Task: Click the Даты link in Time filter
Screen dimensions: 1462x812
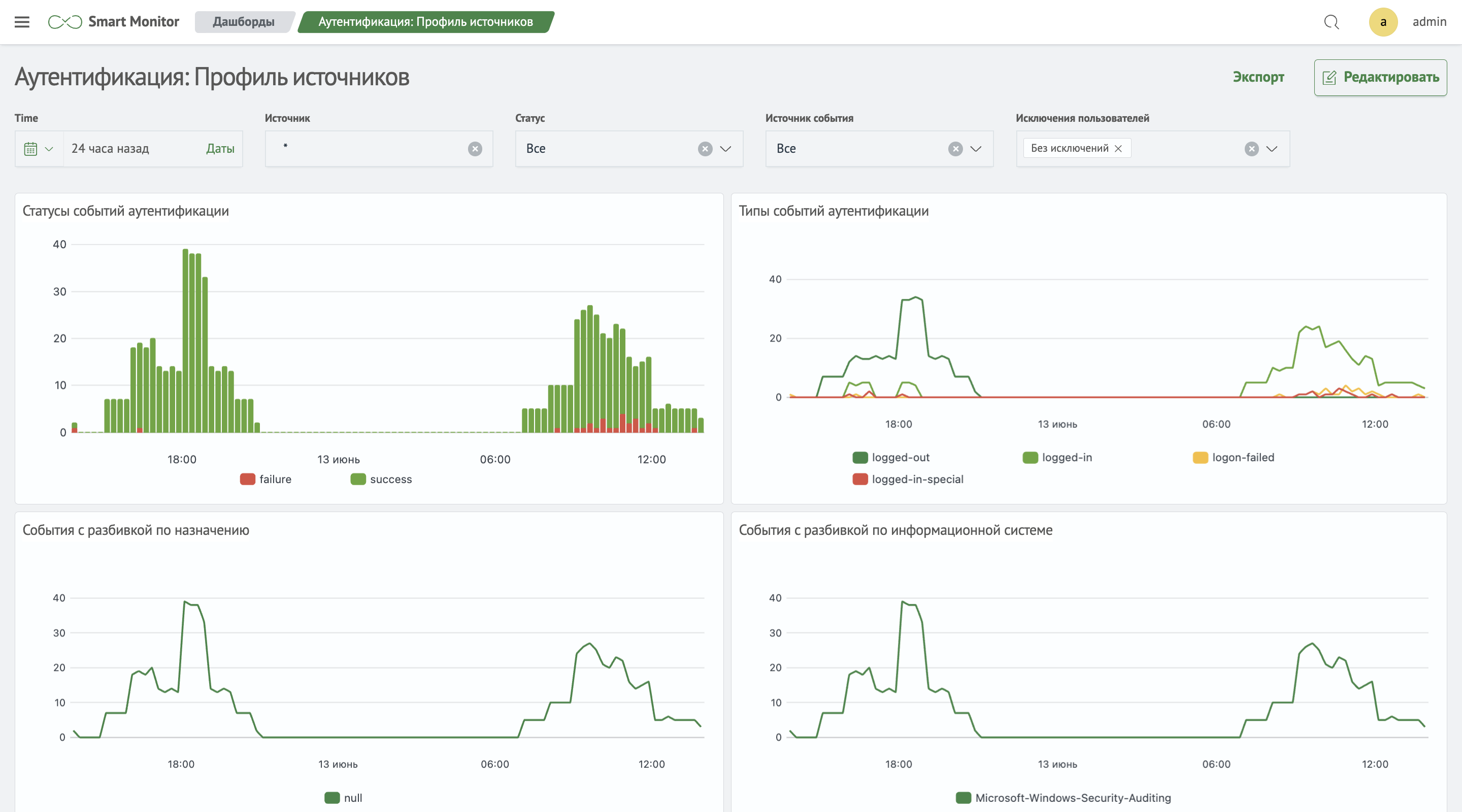Action: 220,149
